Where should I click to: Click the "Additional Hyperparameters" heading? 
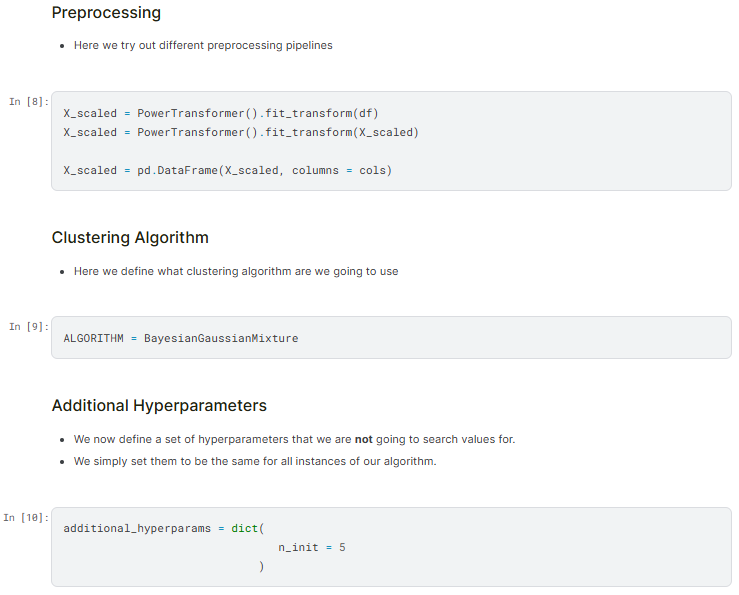click(x=159, y=405)
